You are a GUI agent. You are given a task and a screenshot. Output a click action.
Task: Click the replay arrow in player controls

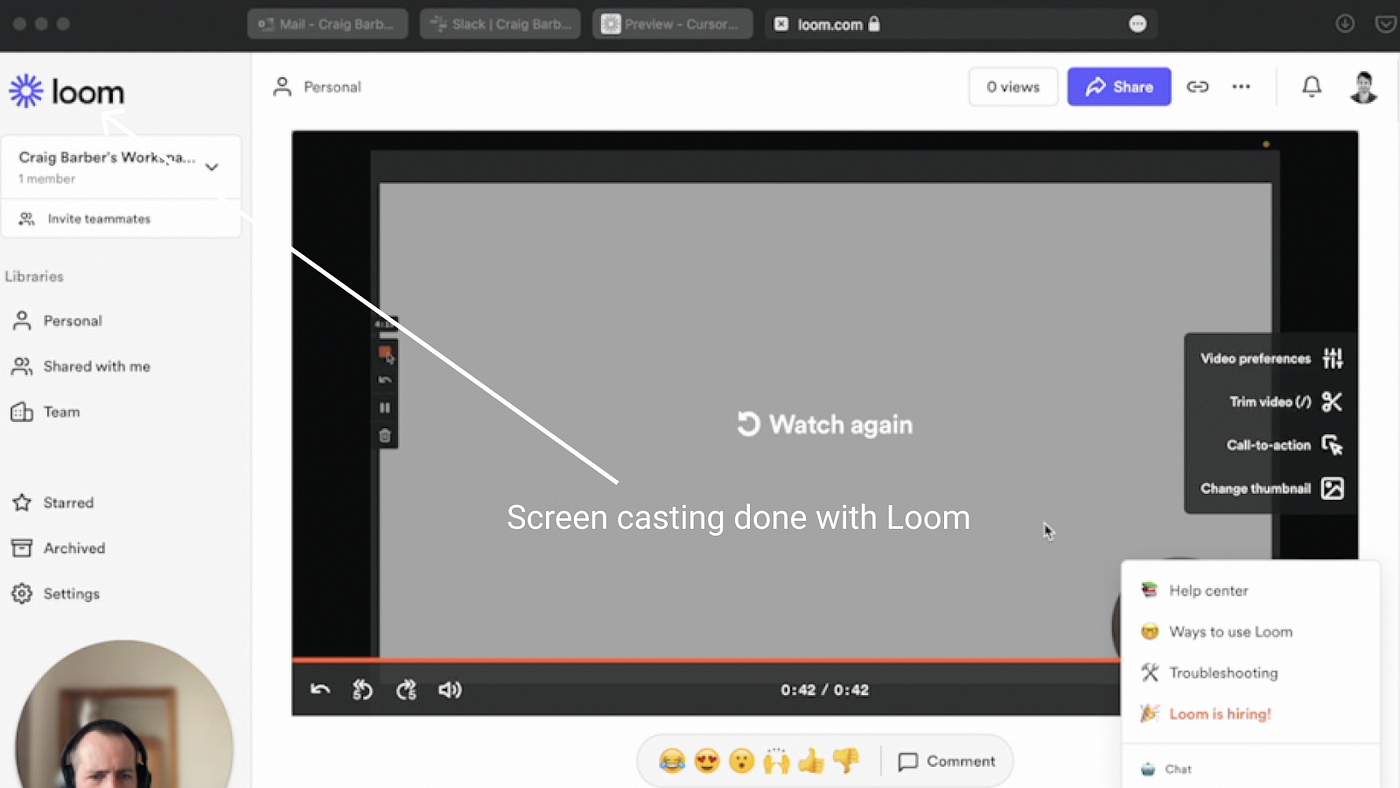pos(320,690)
